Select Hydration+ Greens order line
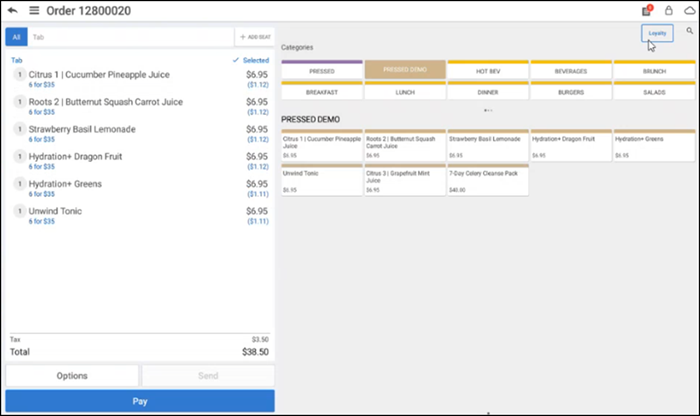The height and width of the screenshot is (416, 700). [x=140, y=187]
